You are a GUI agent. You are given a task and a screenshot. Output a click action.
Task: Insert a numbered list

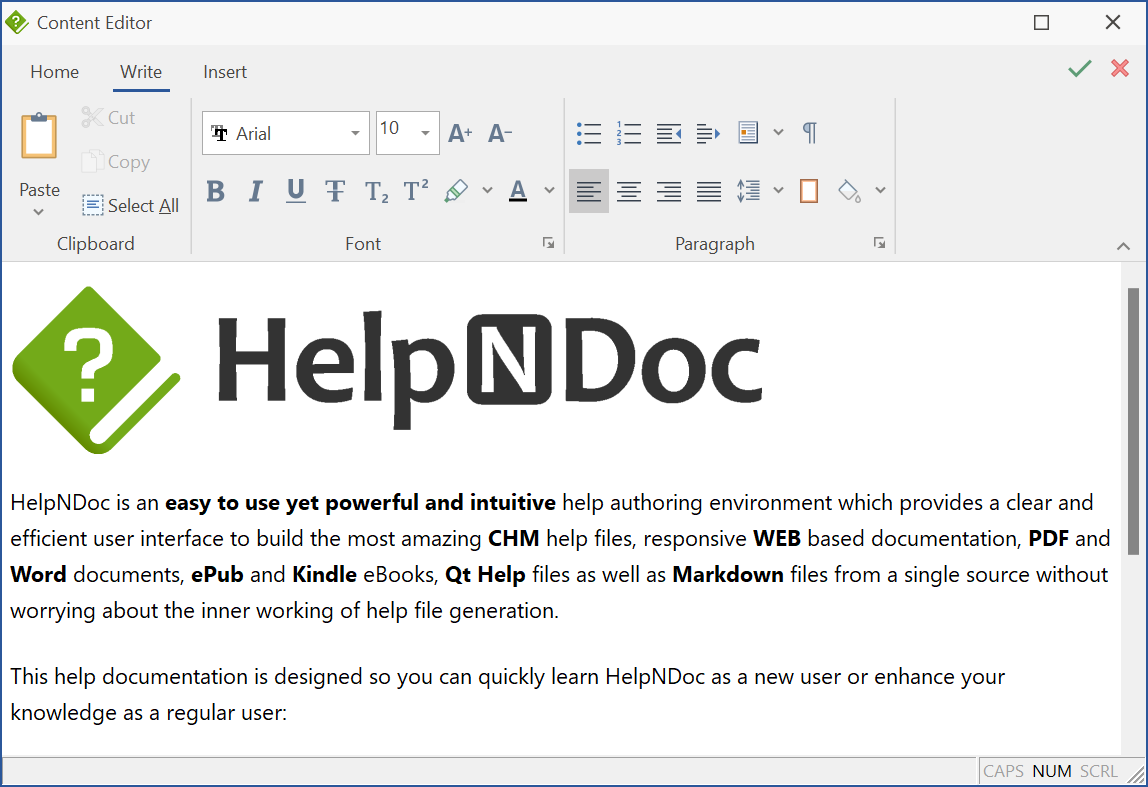coord(628,133)
